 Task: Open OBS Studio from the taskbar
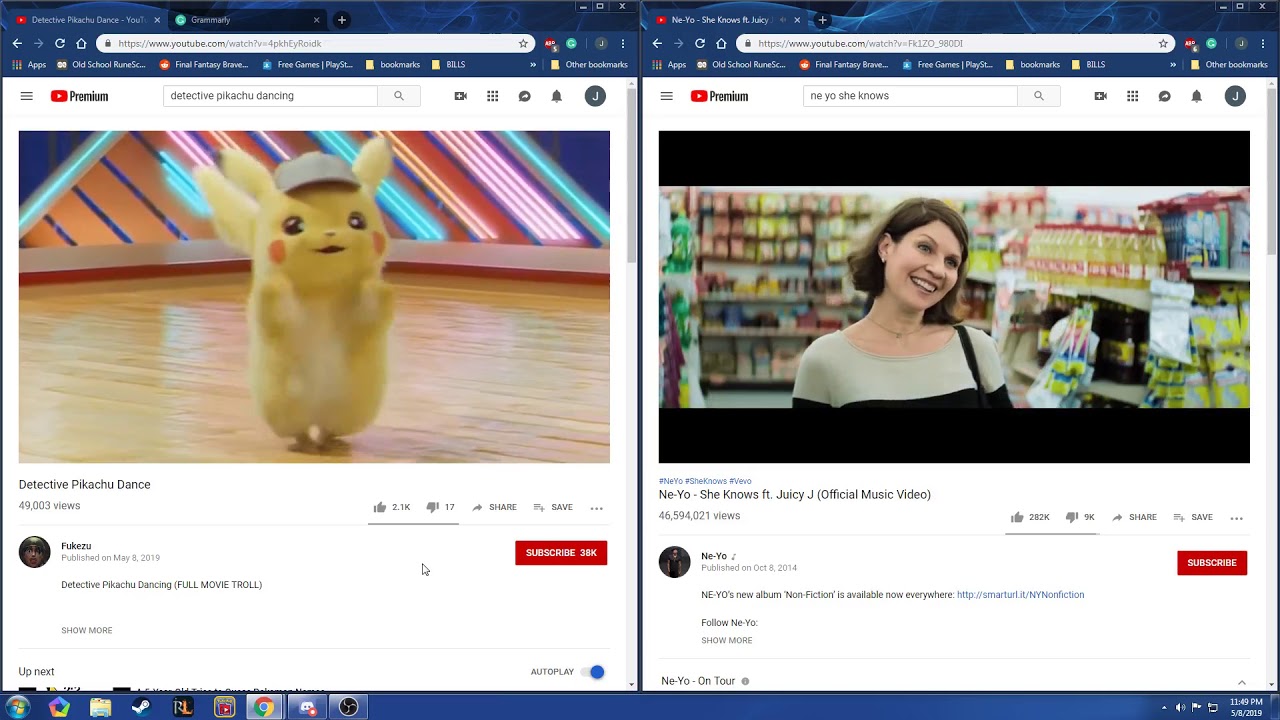[348, 707]
